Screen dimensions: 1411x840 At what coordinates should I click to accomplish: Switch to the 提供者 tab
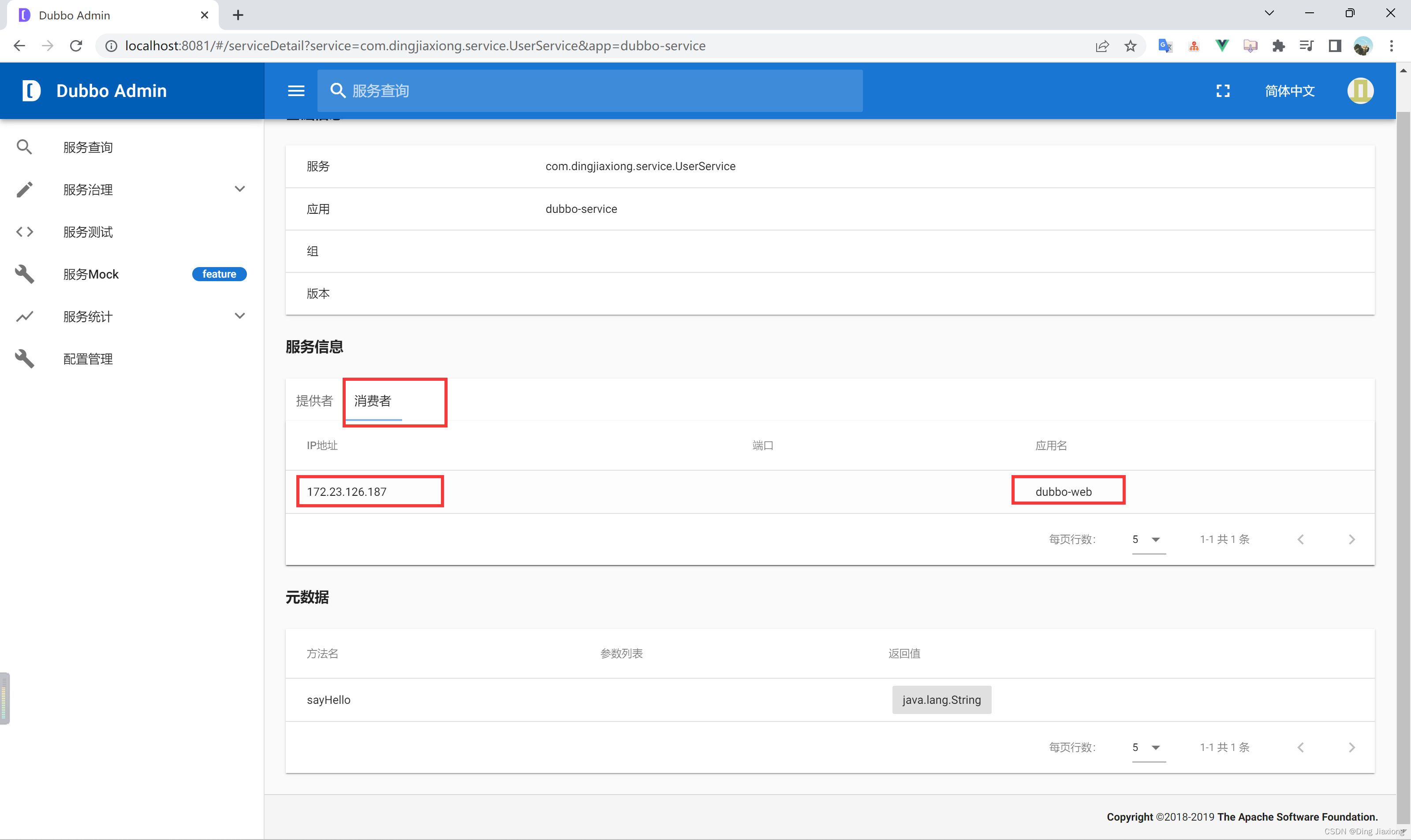pyautogui.click(x=314, y=401)
